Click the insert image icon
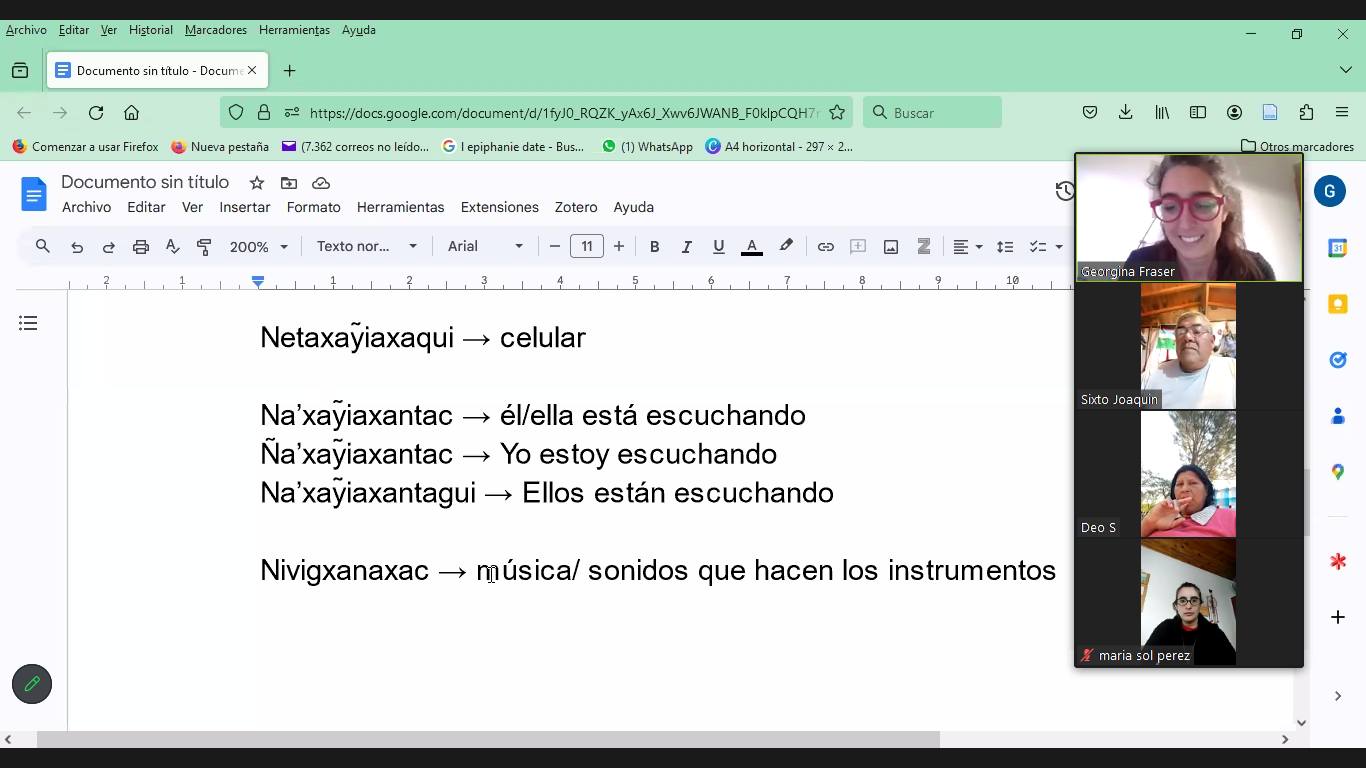This screenshot has width=1366, height=768. pos(890,247)
